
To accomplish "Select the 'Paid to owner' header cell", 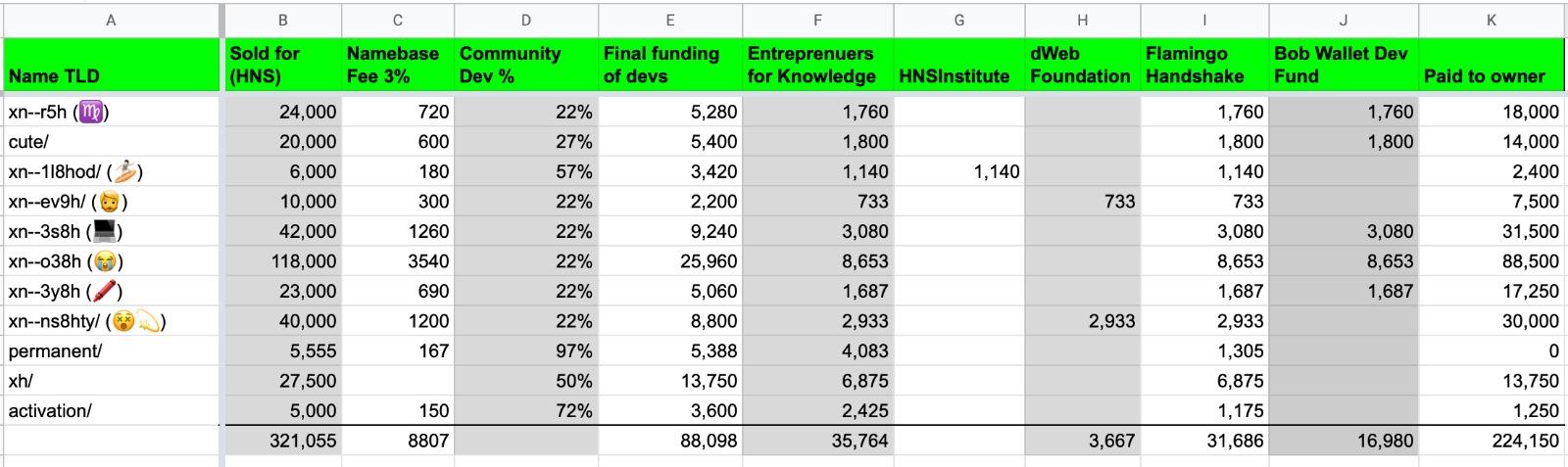I will [x=1491, y=66].
